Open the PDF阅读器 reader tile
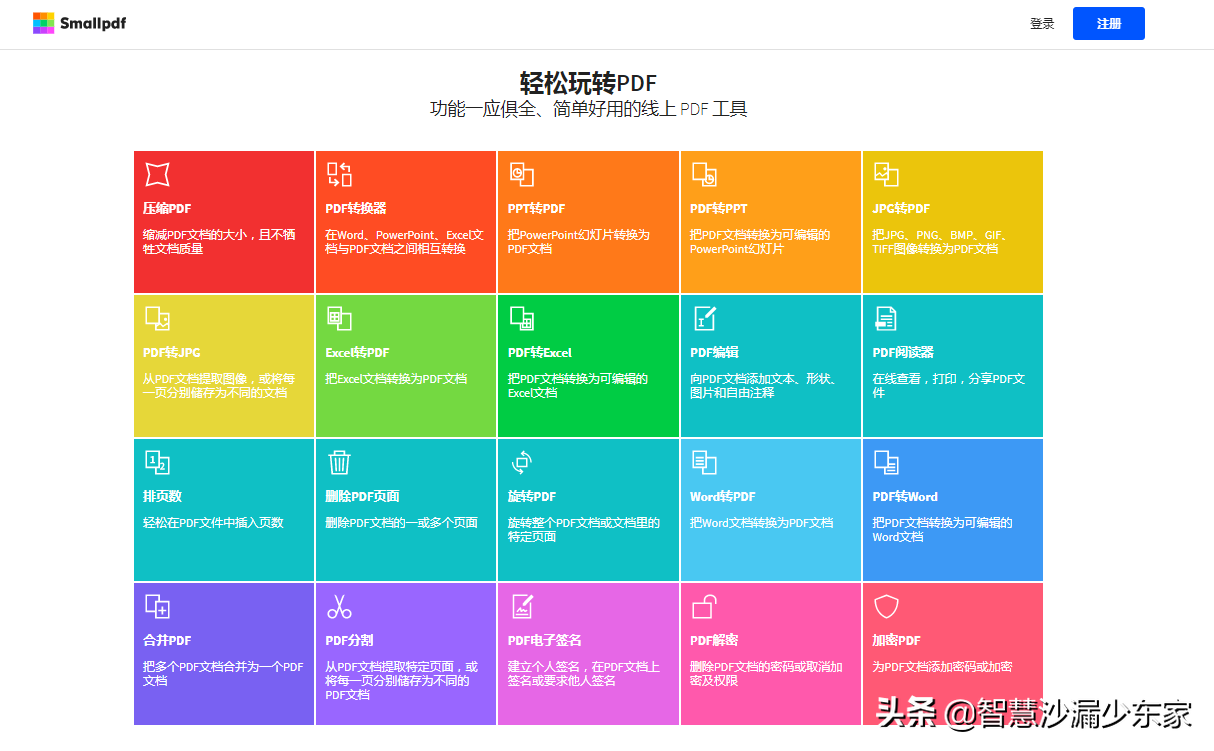This screenshot has height=751, width=1214. tap(953, 366)
